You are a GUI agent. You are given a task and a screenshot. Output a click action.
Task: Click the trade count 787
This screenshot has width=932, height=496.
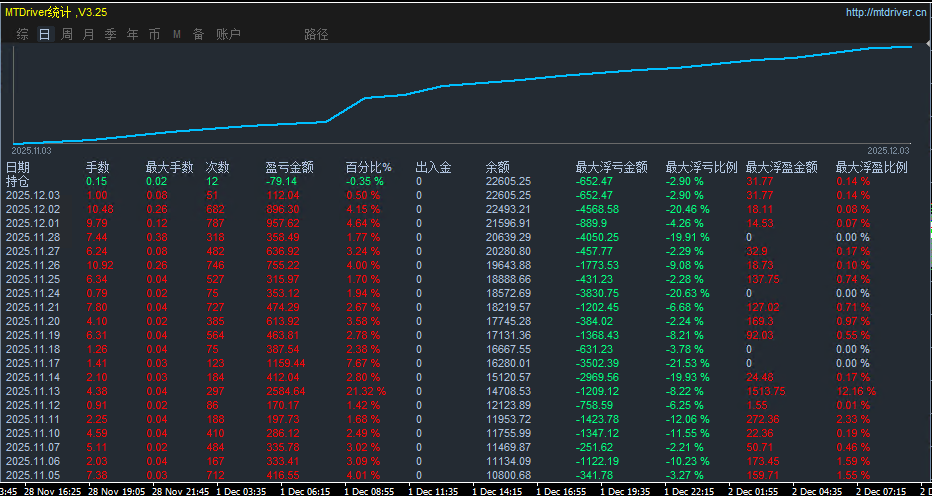pyautogui.click(x=215, y=223)
